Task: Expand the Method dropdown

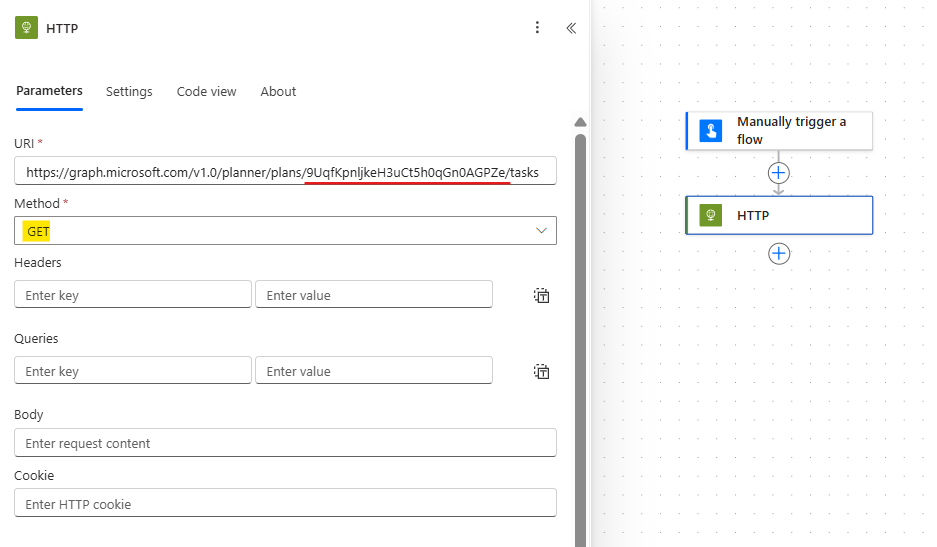Action: 285,231
